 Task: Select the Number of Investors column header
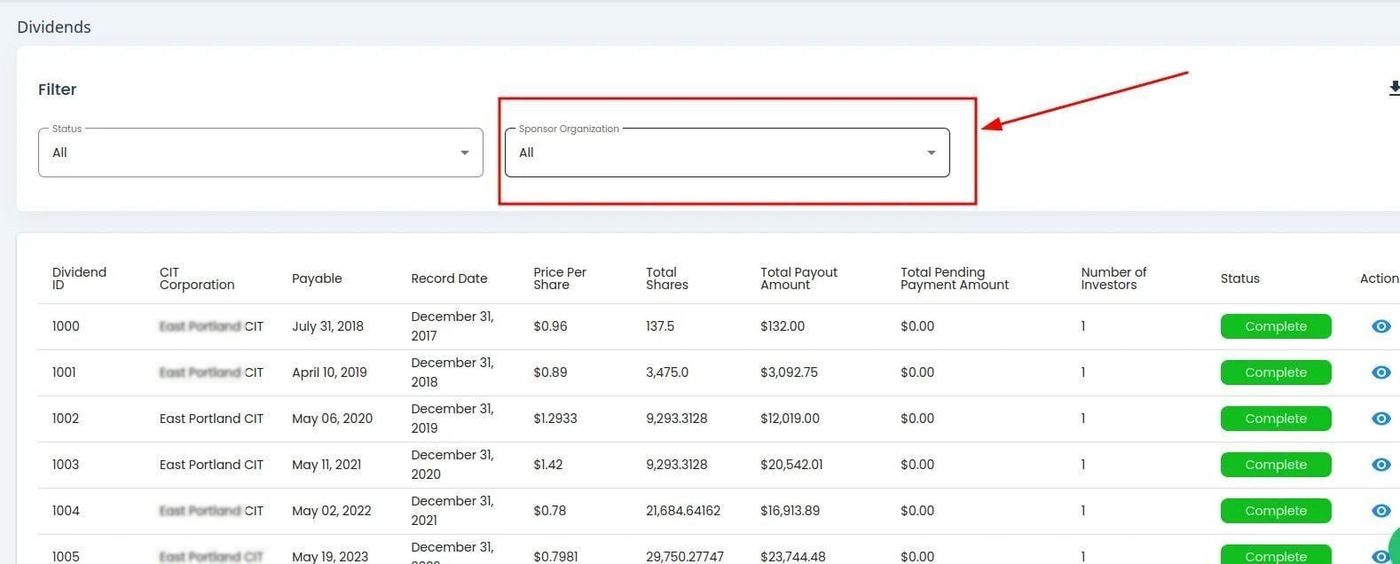(x=1113, y=279)
